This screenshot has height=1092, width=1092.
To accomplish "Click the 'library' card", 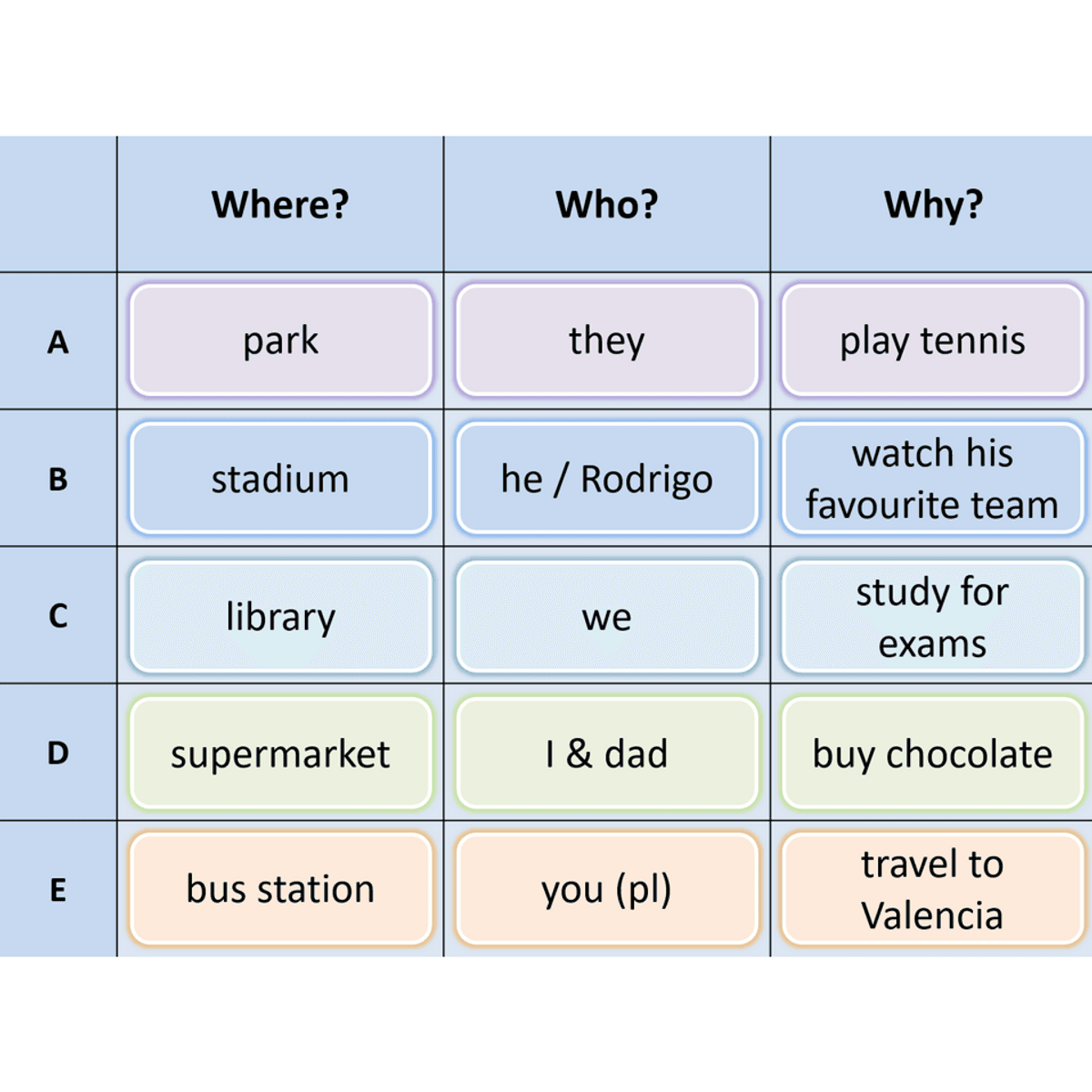I will (x=280, y=616).
